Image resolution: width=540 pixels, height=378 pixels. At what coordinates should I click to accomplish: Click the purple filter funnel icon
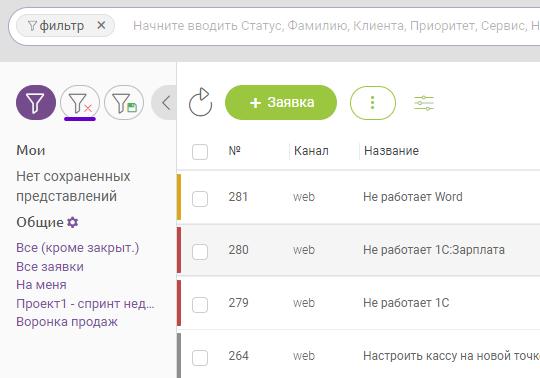[x=36, y=103]
